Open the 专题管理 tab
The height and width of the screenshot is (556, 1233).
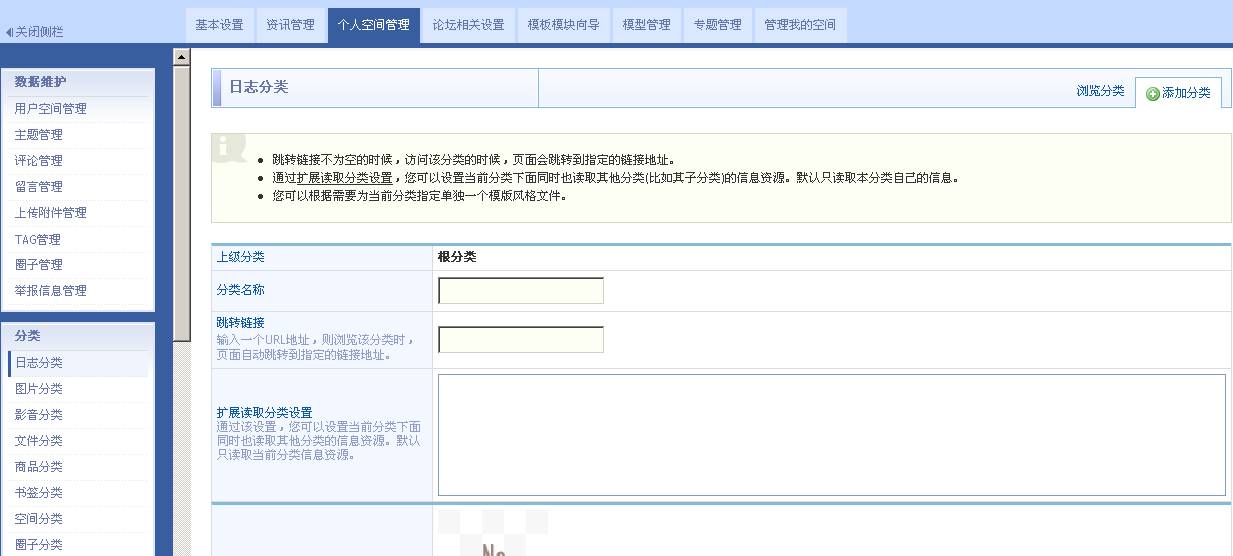[717, 25]
